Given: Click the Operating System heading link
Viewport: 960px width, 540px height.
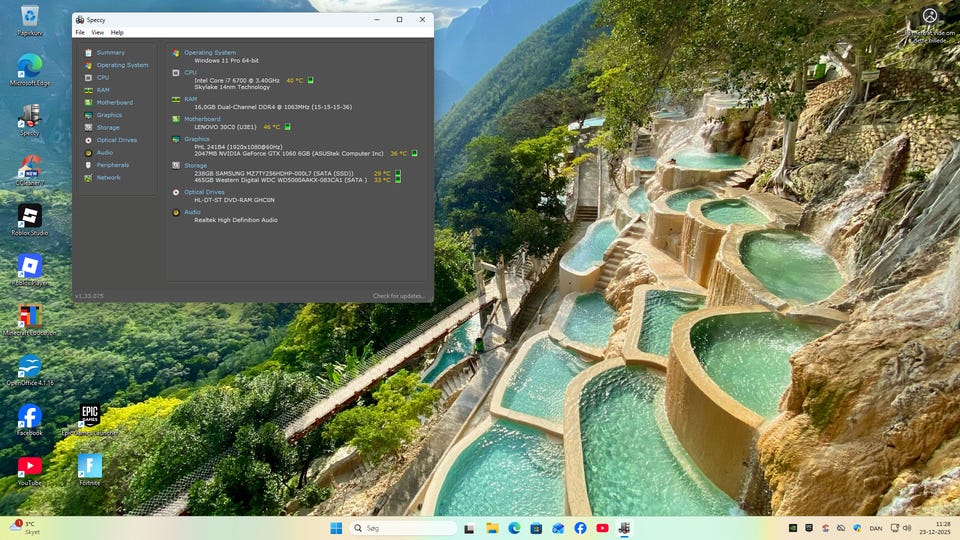Looking at the screenshot, I should pos(210,52).
